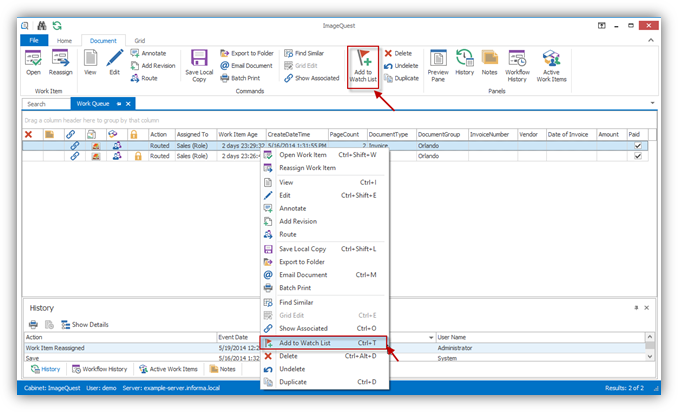Close the Work Queue tab
This screenshot has height=412, width=678.
coord(128,104)
